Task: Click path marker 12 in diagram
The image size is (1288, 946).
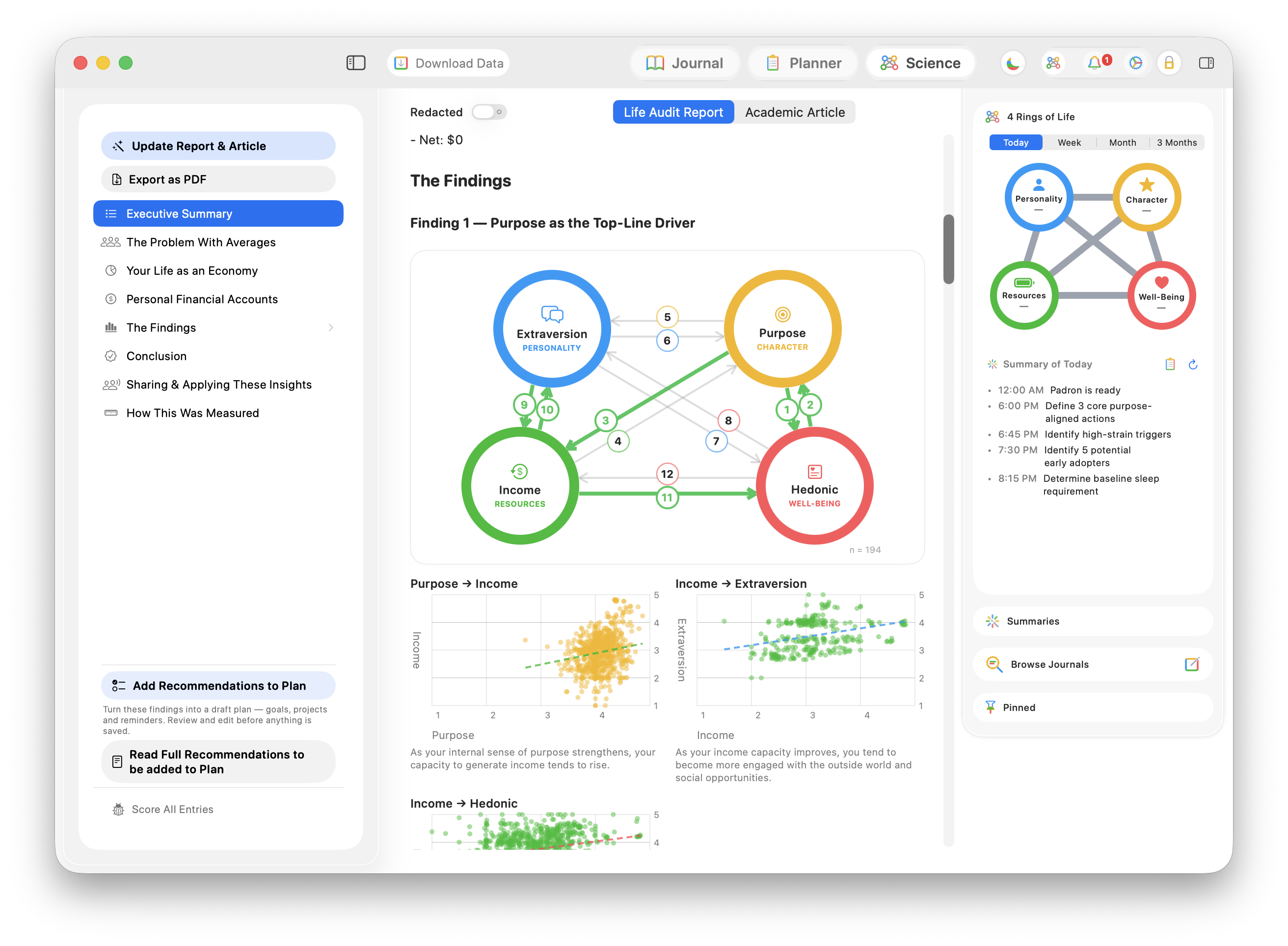Action: (667, 474)
